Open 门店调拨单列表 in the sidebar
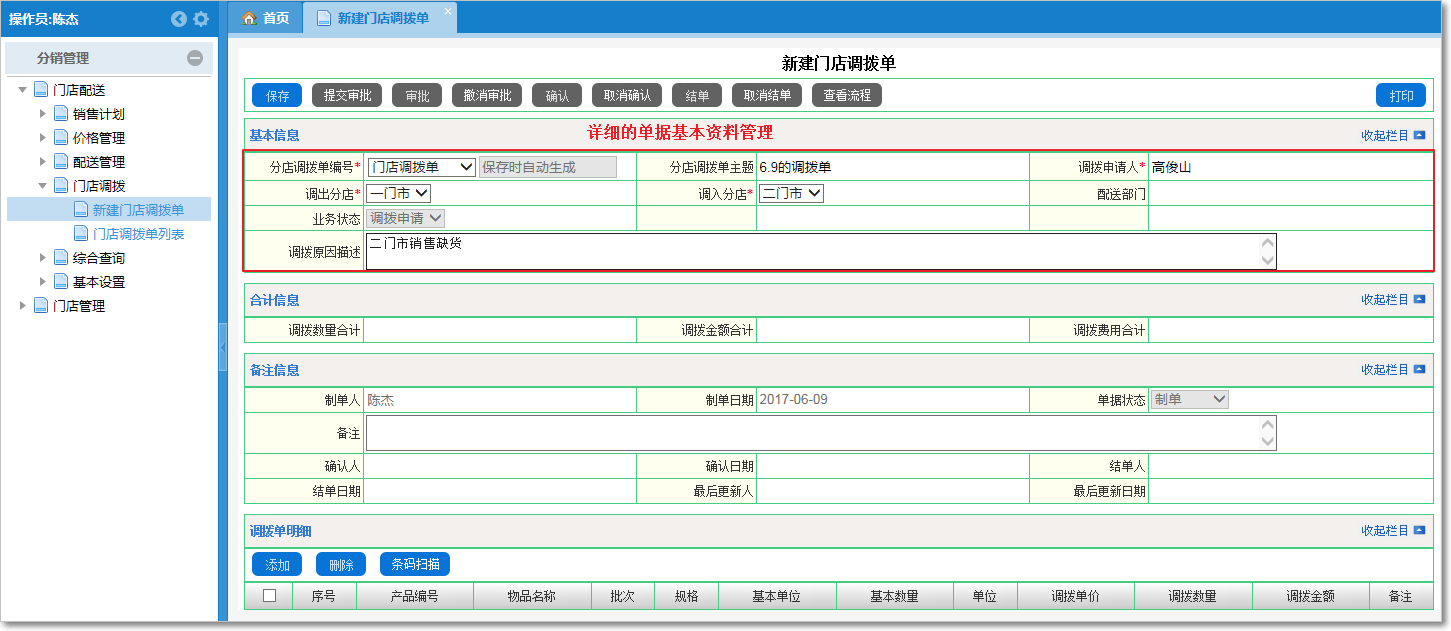 coord(138,234)
